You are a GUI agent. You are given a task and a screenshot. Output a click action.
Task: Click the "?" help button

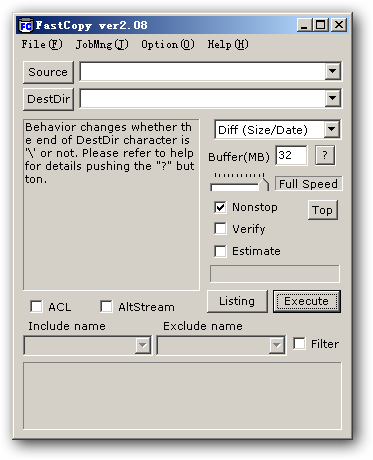click(325, 155)
